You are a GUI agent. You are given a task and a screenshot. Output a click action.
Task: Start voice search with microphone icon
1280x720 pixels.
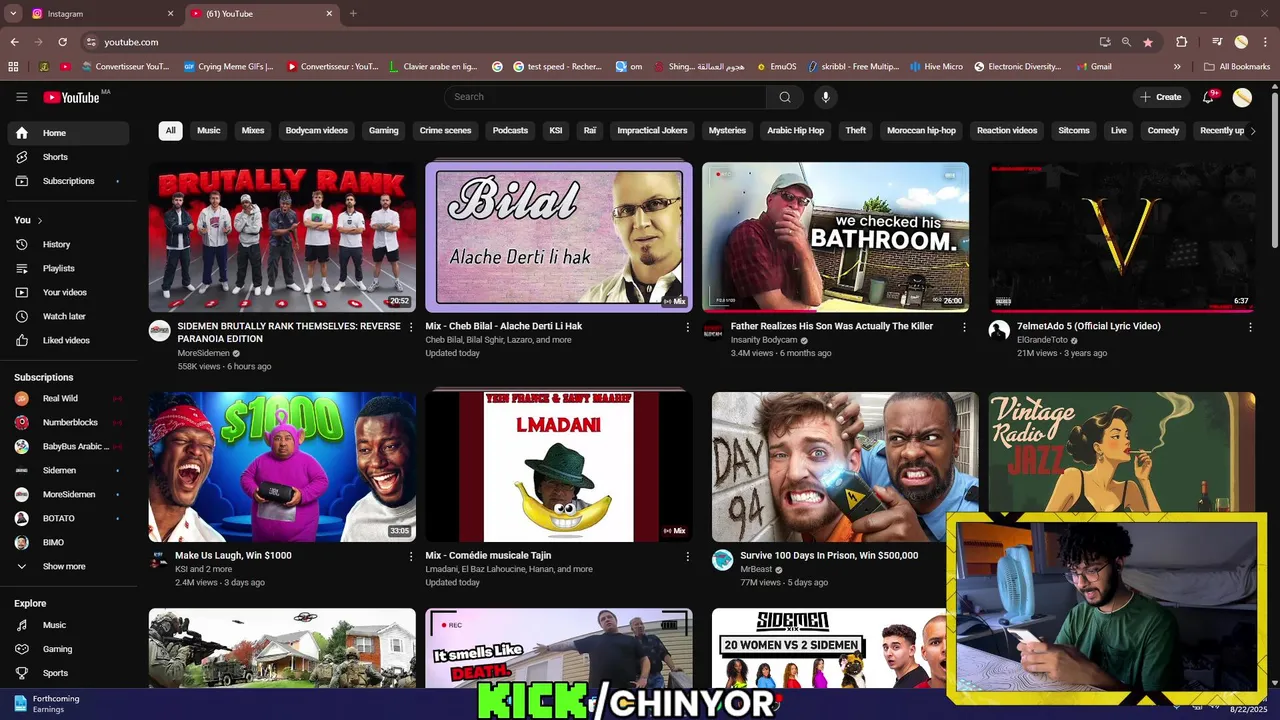click(x=825, y=97)
